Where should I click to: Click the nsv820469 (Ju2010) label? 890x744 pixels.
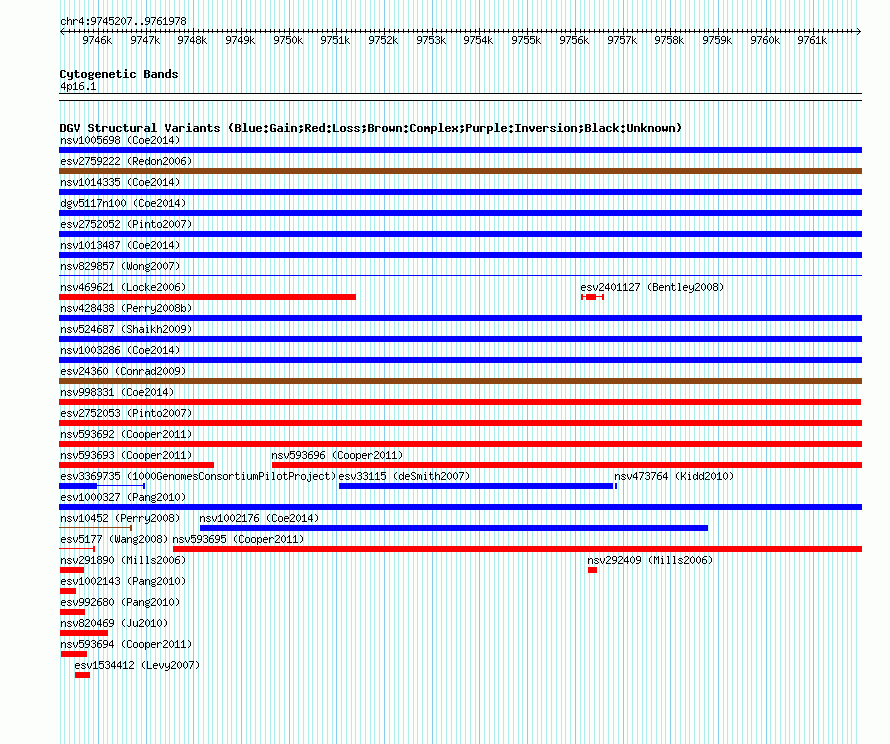[x=114, y=623]
